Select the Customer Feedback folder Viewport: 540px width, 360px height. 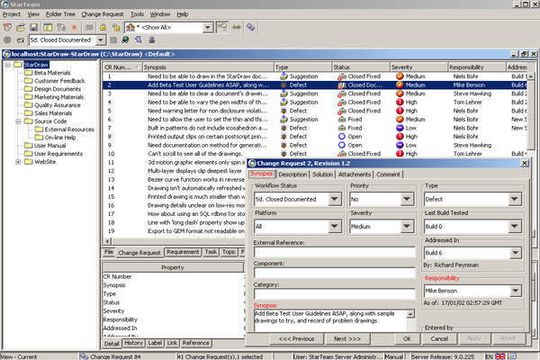59,81
